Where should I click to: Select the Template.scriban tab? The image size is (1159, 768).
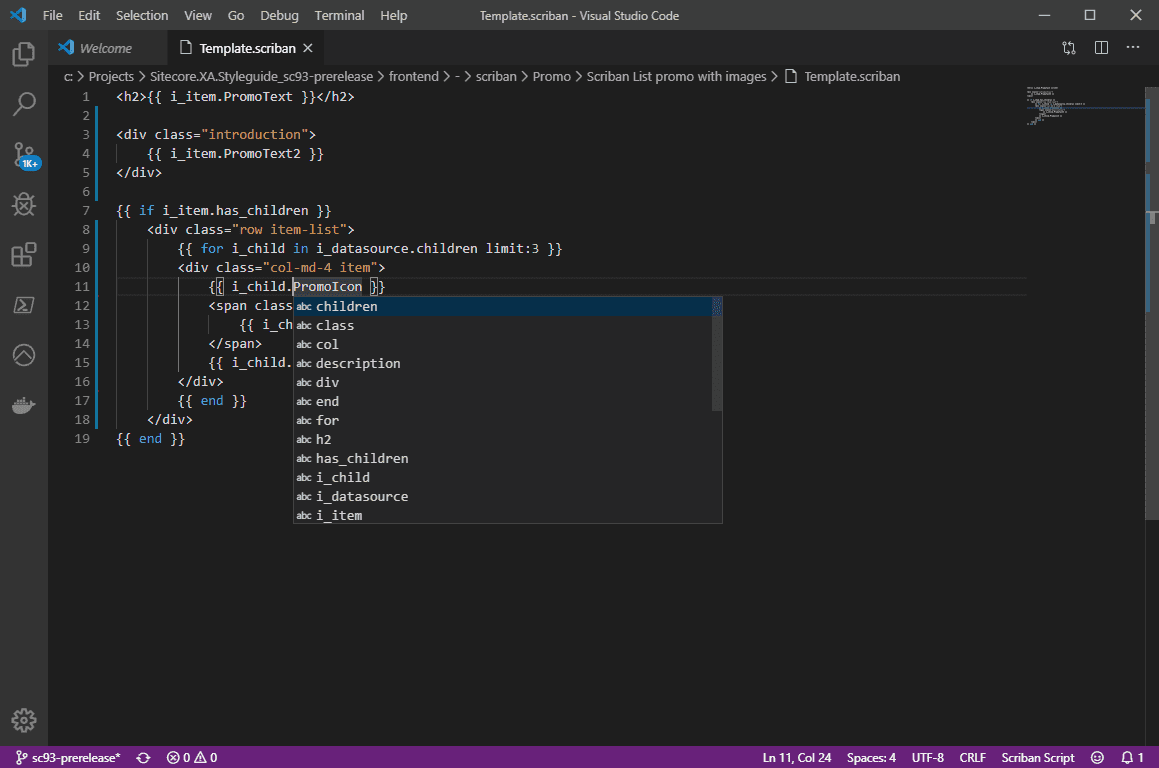(247, 48)
